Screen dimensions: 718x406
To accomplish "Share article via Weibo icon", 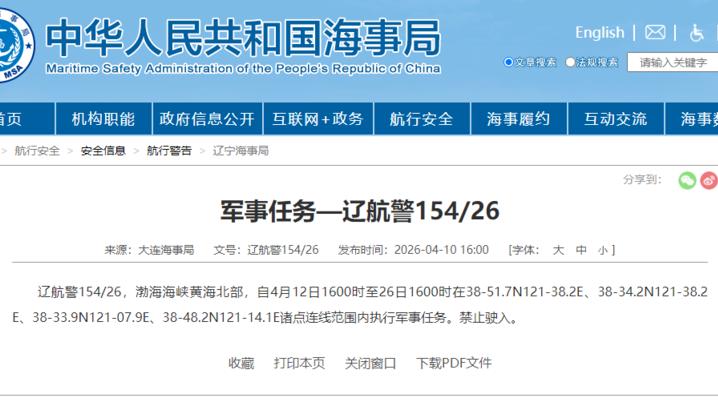I will 709,180.
